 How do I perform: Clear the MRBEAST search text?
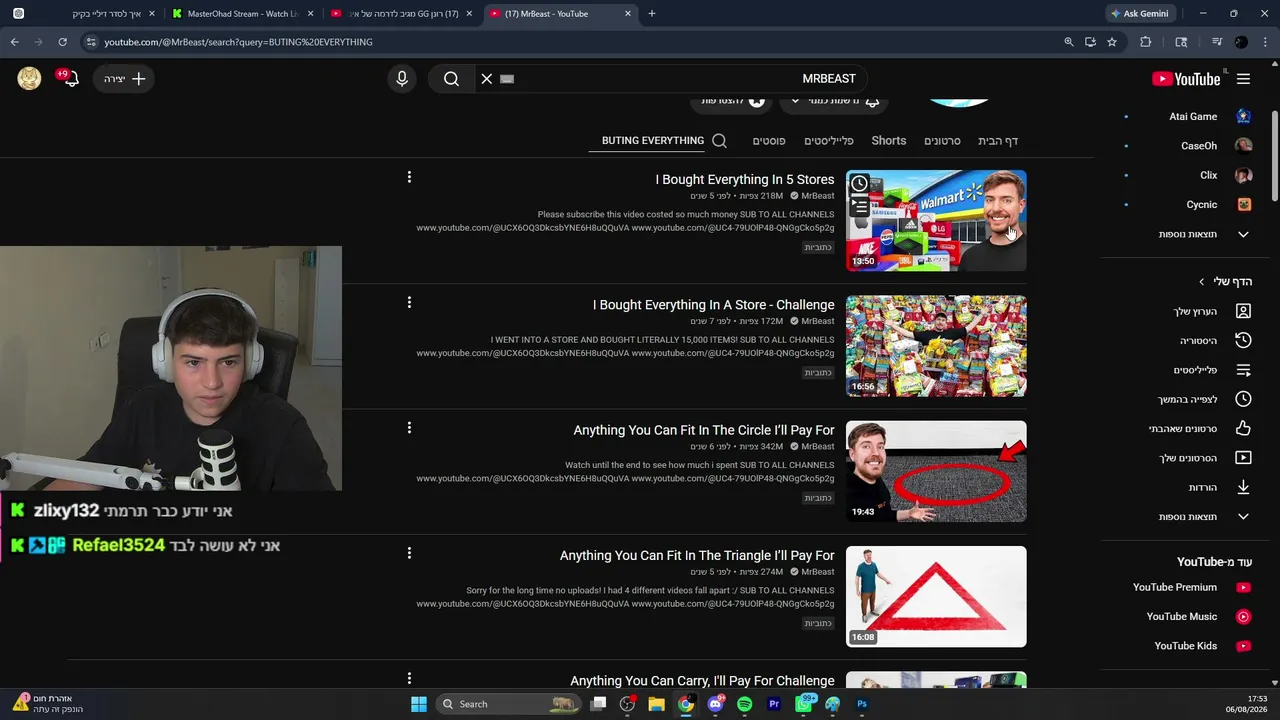click(487, 79)
